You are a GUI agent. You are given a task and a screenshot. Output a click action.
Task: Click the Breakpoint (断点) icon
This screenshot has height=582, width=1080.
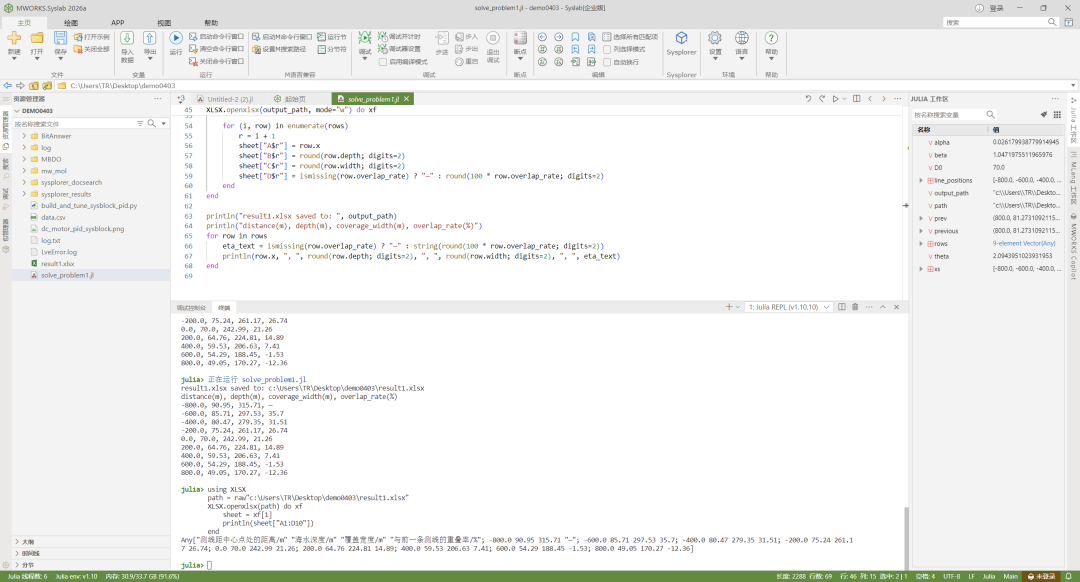(x=520, y=39)
